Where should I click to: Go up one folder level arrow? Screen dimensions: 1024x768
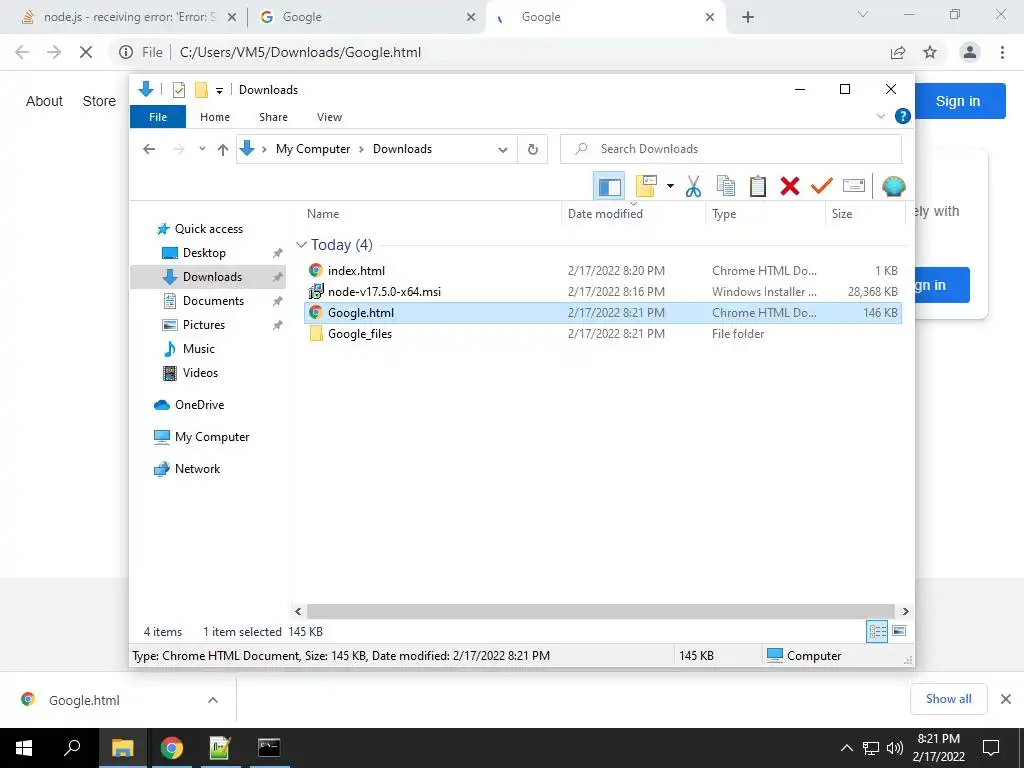click(x=223, y=150)
